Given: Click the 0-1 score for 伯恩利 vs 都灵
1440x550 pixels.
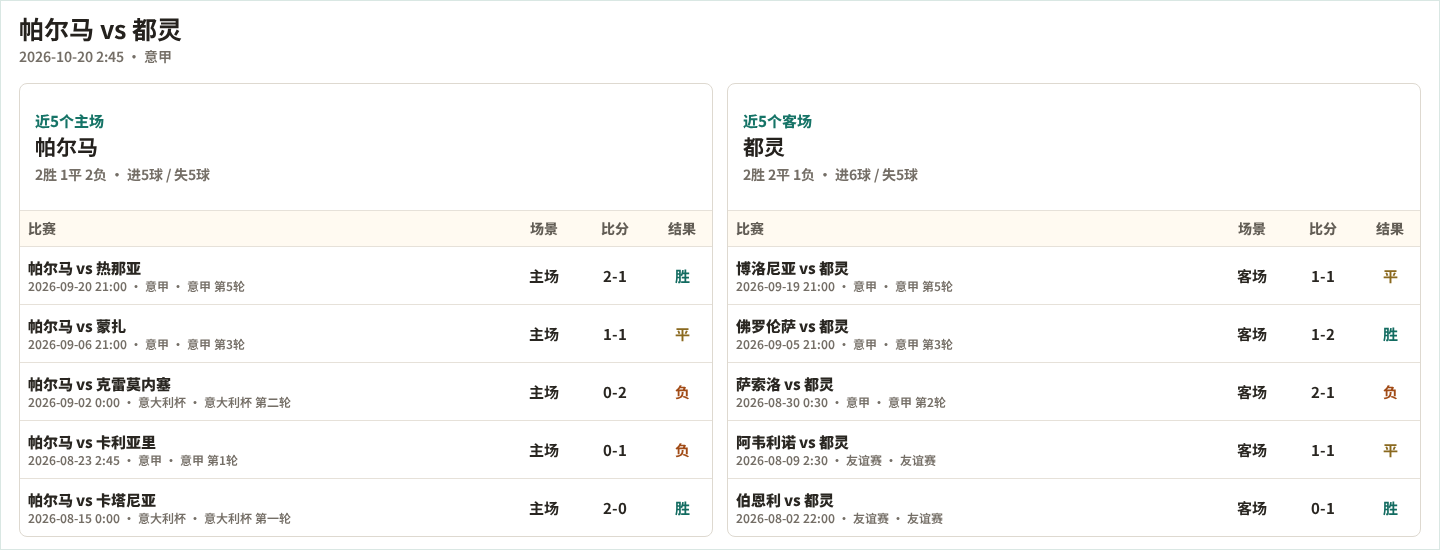Looking at the screenshot, I should [x=1323, y=508].
